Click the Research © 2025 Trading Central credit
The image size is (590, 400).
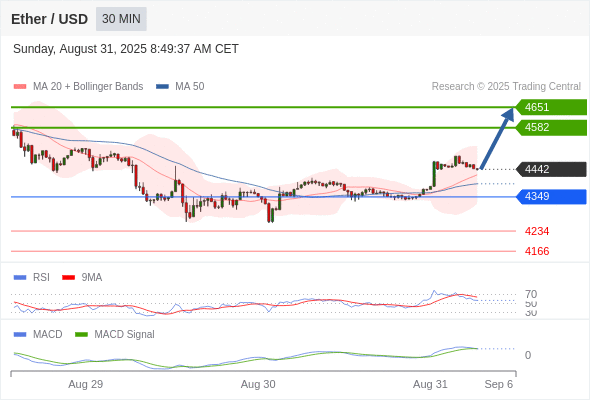click(x=506, y=87)
